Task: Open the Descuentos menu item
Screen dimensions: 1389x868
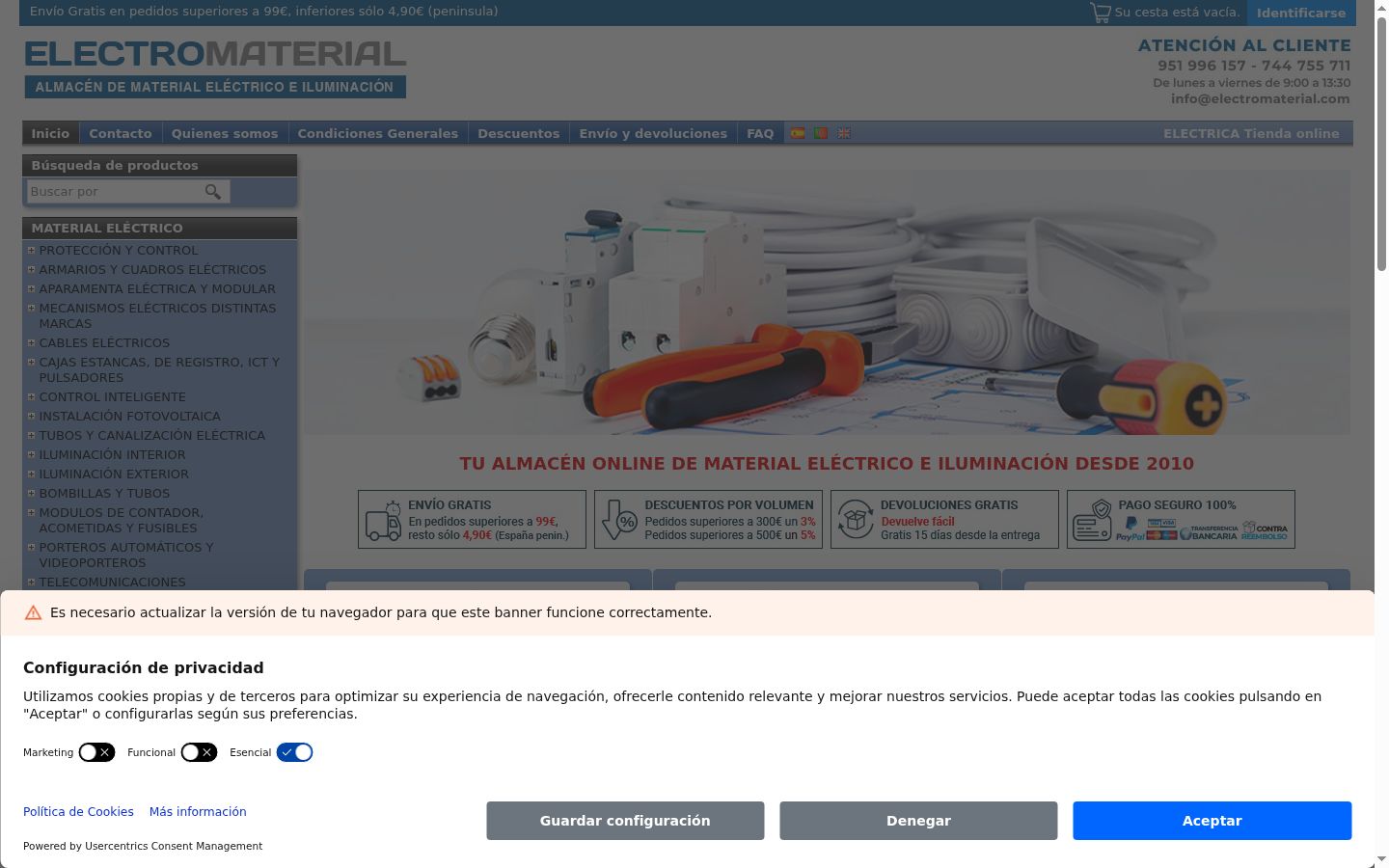Action: tap(519, 133)
